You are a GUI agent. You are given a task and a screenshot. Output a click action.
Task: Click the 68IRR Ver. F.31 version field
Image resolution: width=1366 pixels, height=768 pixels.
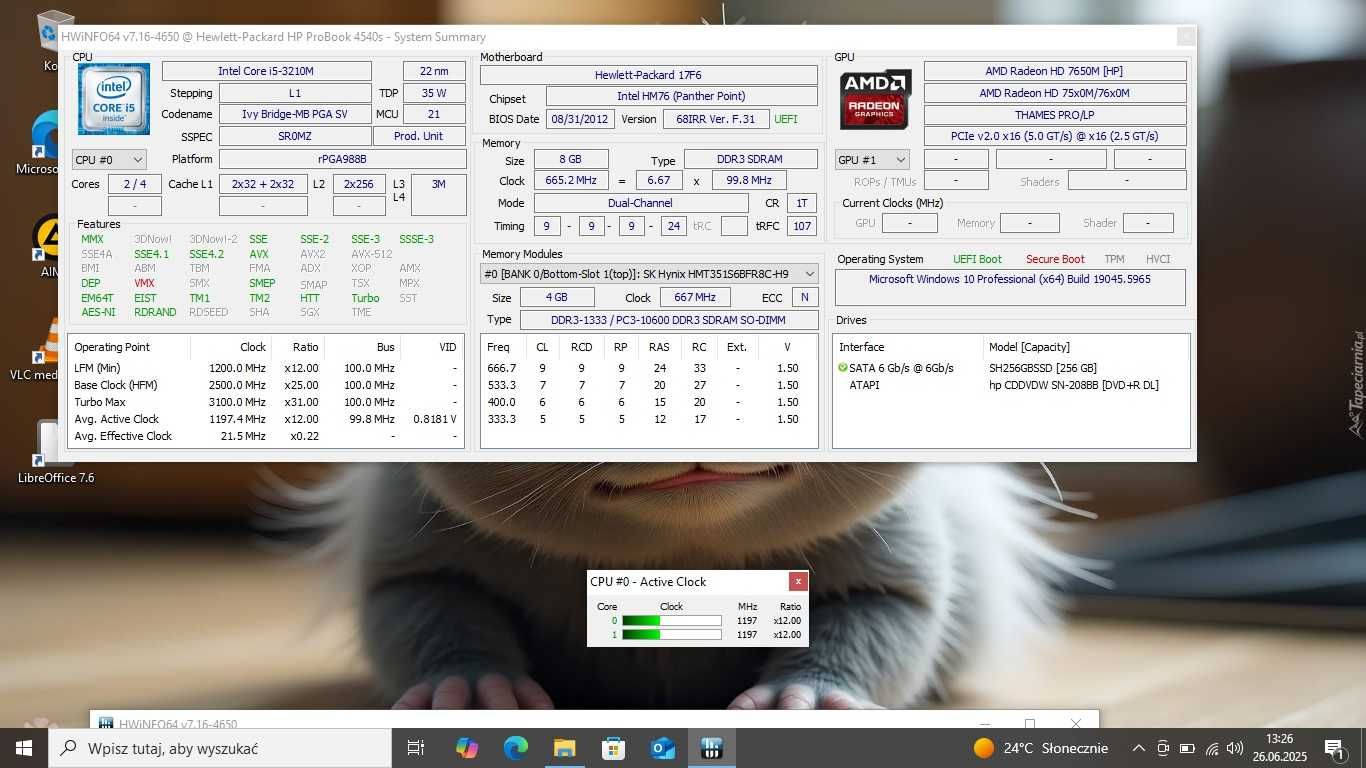tap(716, 119)
